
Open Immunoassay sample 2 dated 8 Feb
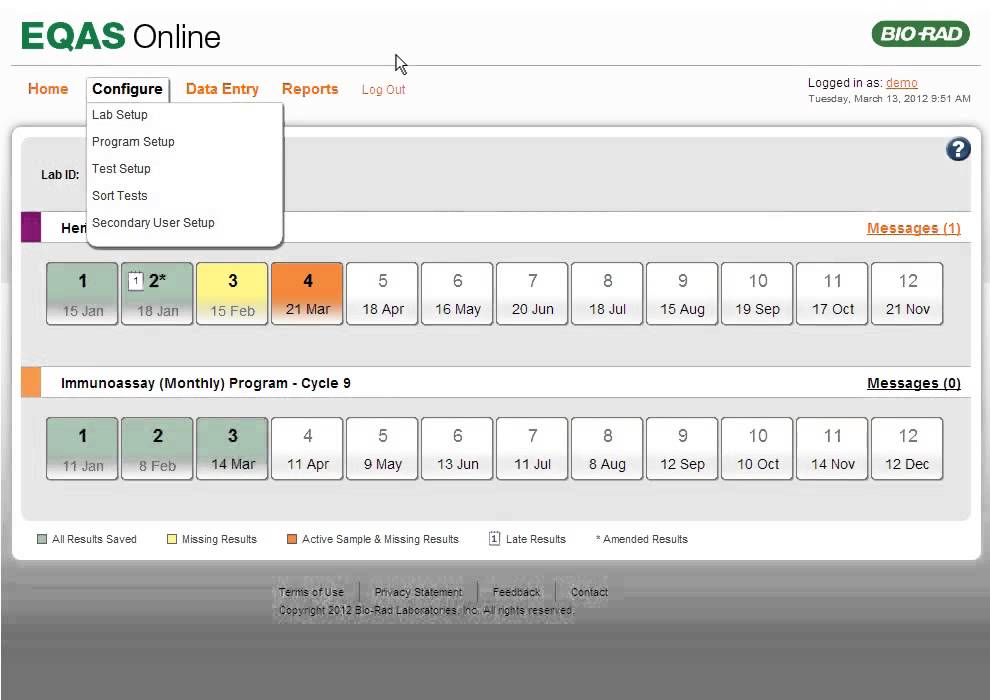[157, 449]
